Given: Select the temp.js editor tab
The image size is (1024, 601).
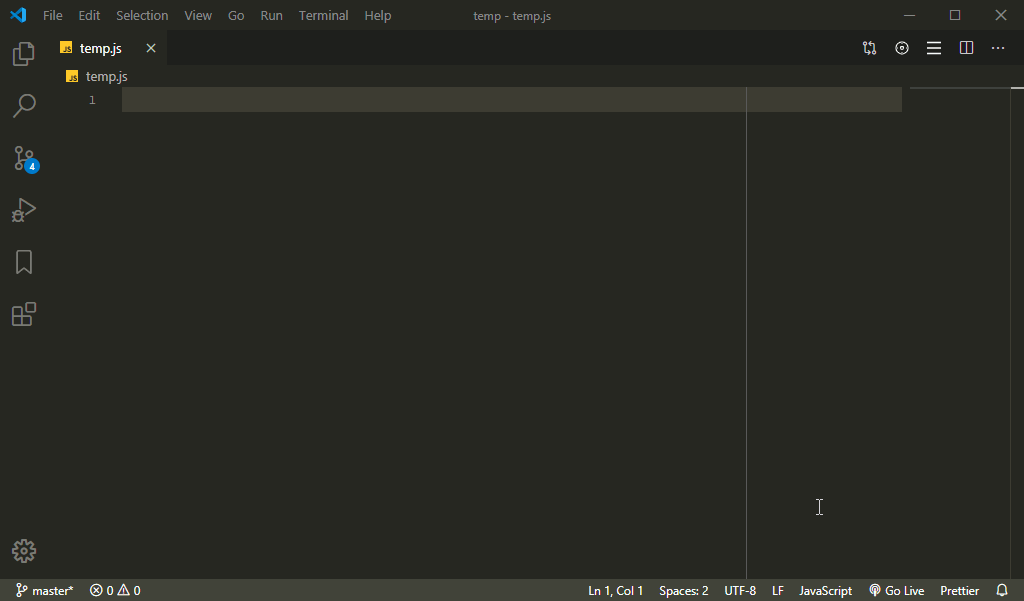Looking at the screenshot, I should (100, 47).
